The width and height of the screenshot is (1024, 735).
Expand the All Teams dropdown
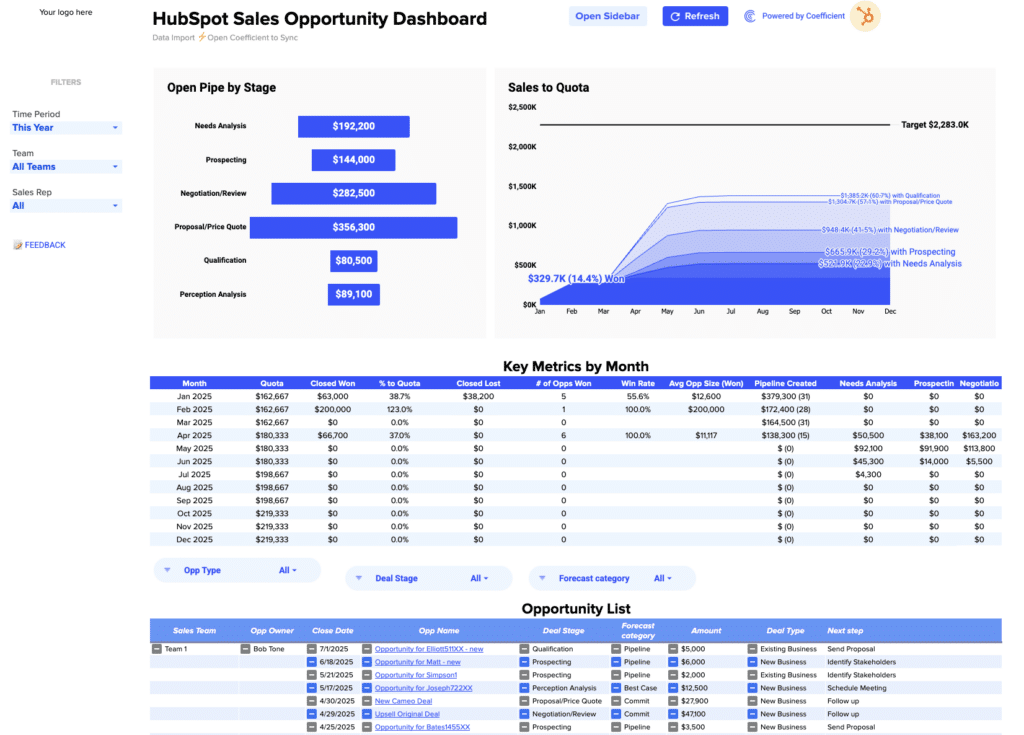point(66,167)
